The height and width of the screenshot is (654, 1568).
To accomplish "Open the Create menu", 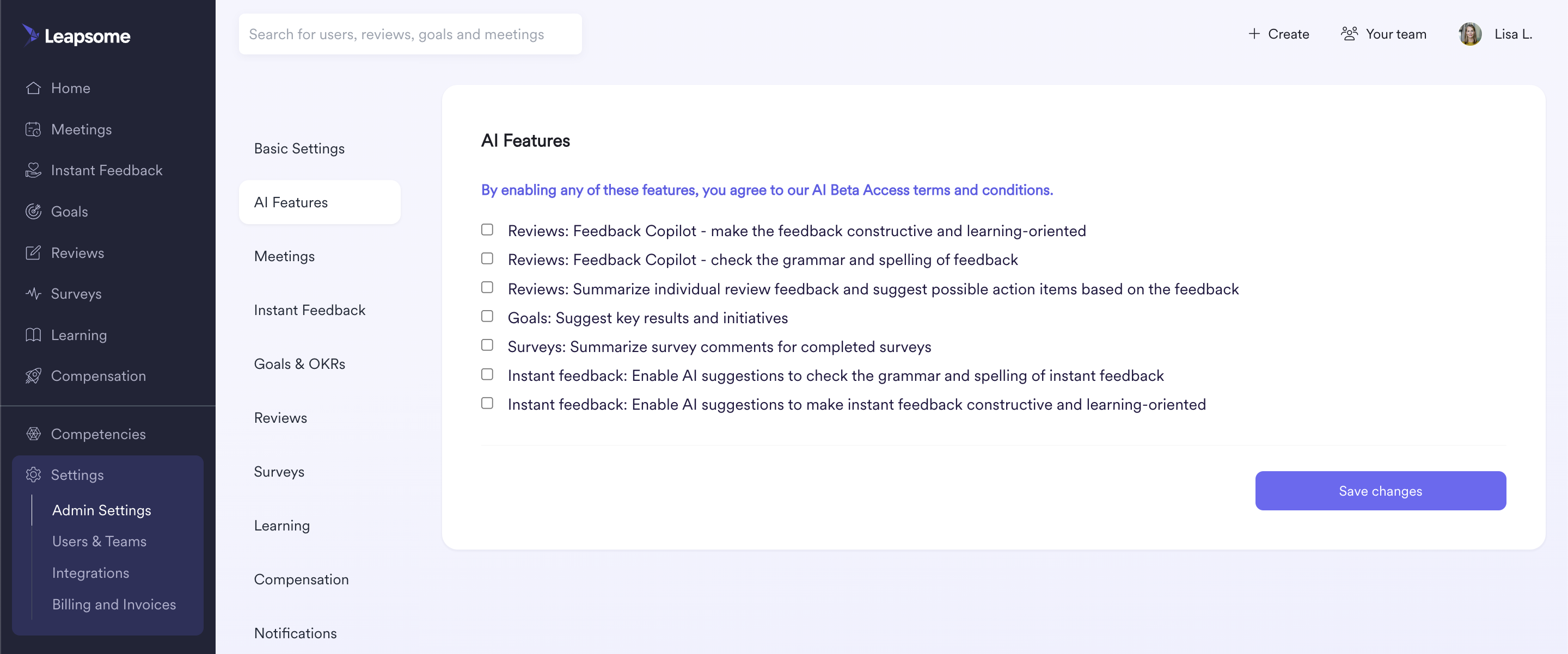I will (1279, 34).
